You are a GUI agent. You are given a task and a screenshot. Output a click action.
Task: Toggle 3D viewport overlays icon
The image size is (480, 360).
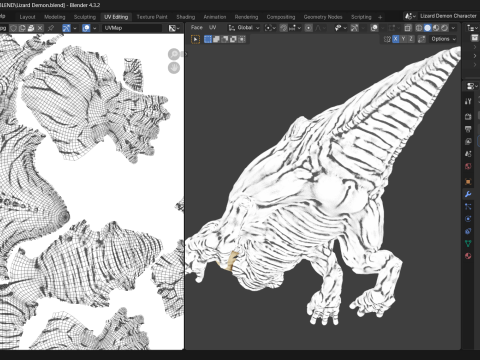point(374,28)
